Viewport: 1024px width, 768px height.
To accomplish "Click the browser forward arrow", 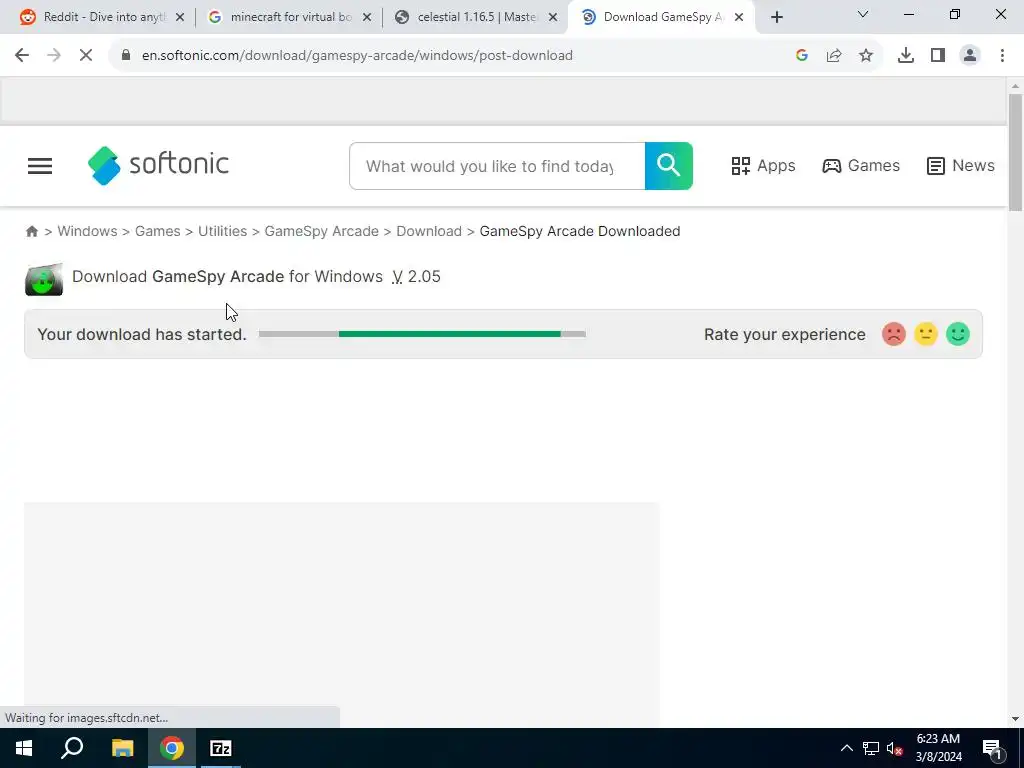I will point(54,56).
